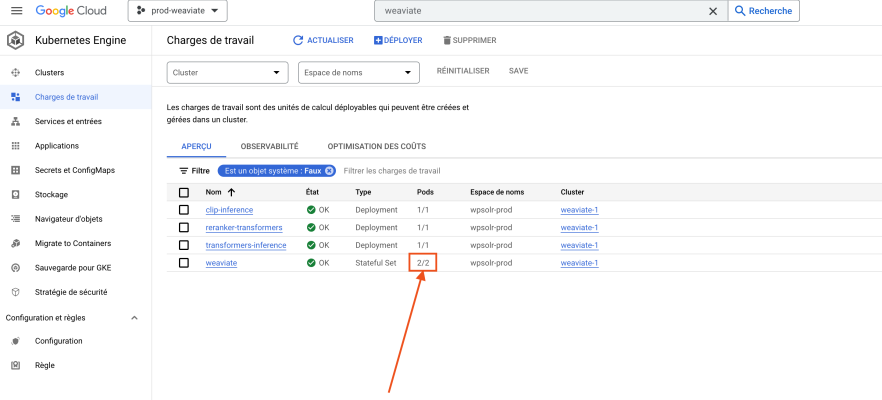The width and height of the screenshot is (882, 400).
Task: Open the transformers-inference workload link
Action: (246, 245)
